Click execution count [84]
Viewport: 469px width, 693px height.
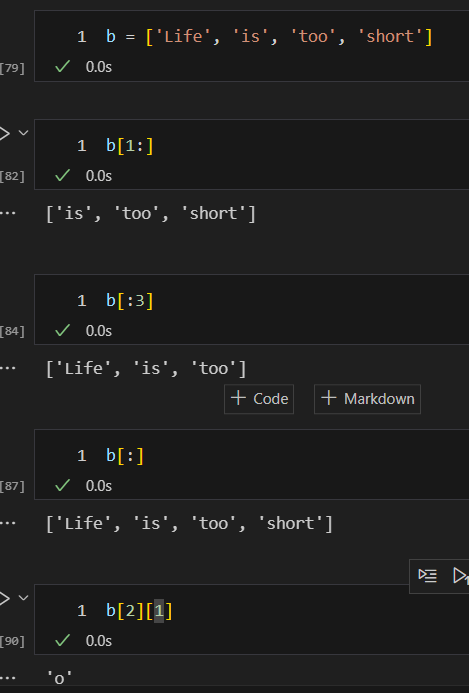(x=12, y=331)
